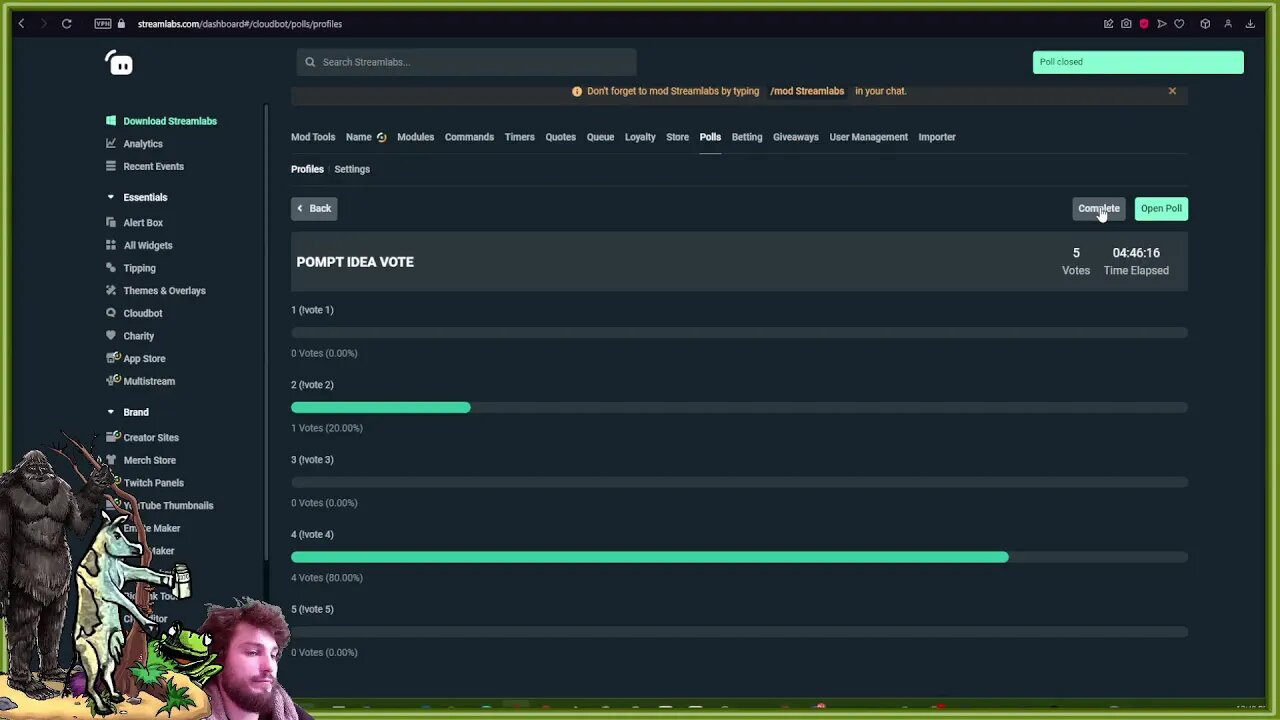1280x720 pixels.
Task: Click the POMPT IDEA VOTE poll title
Action: [x=355, y=262]
